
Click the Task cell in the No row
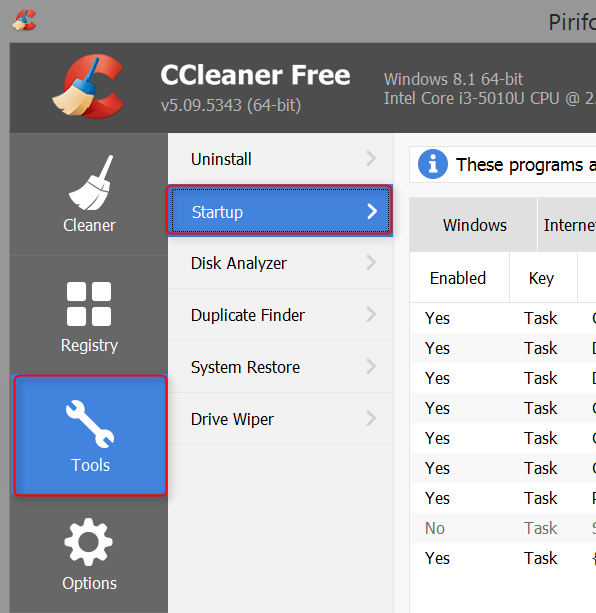[541, 528]
